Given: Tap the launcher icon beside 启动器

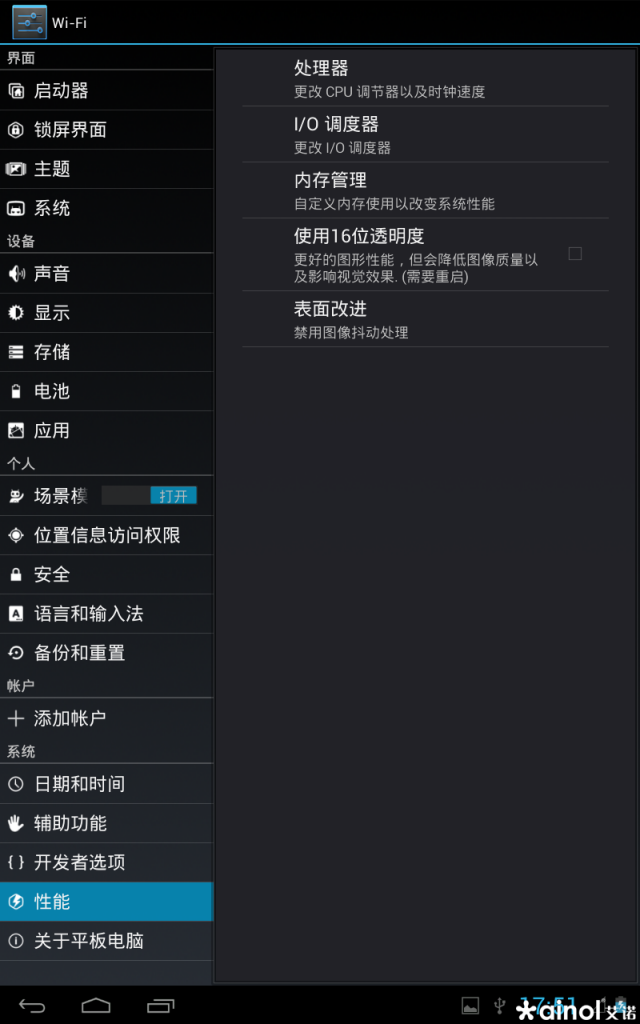Looking at the screenshot, I should click(x=16, y=91).
